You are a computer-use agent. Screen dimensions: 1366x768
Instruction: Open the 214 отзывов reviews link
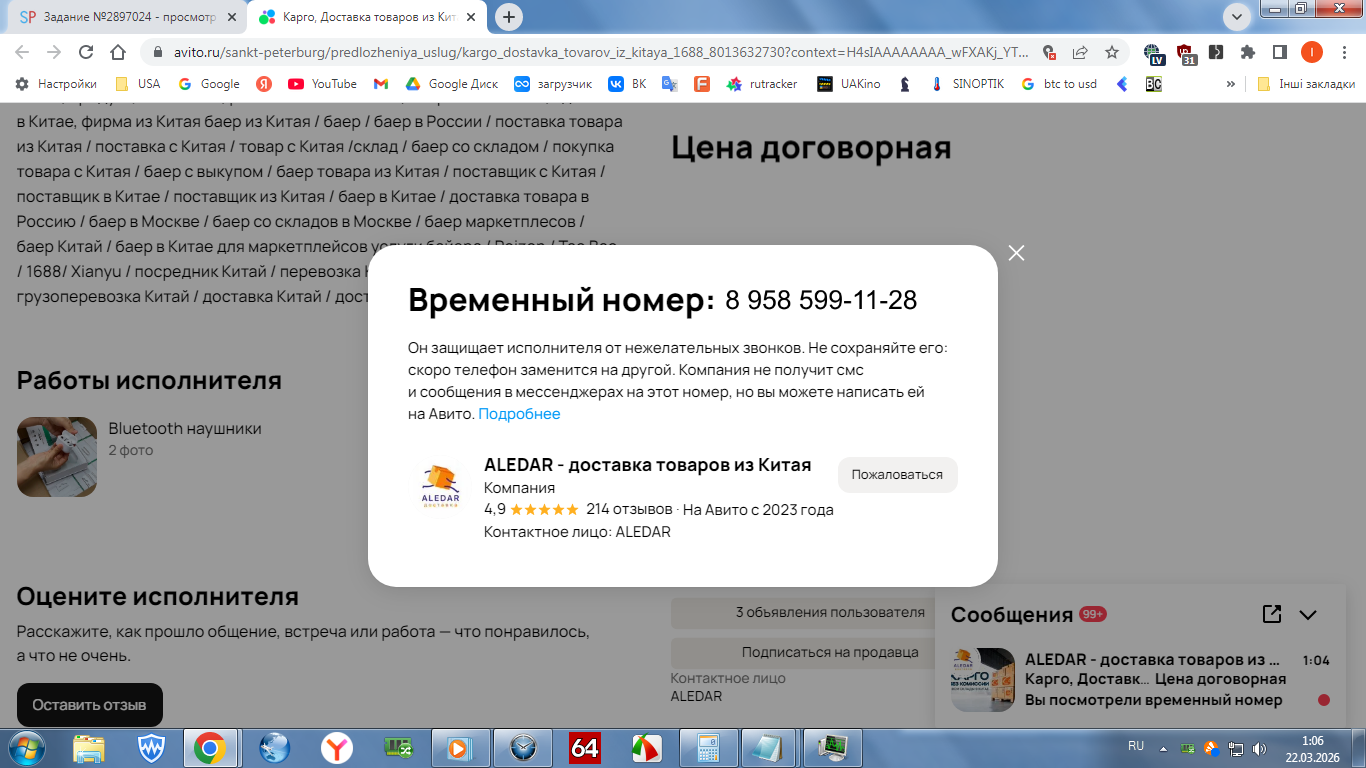[x=629, y=509]
